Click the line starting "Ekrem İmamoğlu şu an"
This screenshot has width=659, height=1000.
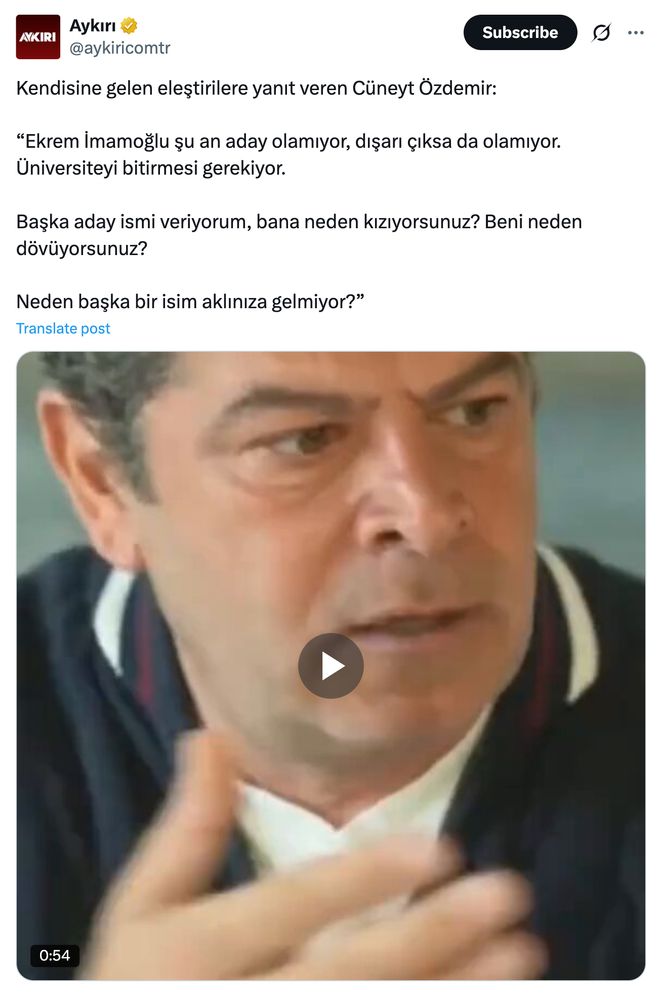point(288,142)
